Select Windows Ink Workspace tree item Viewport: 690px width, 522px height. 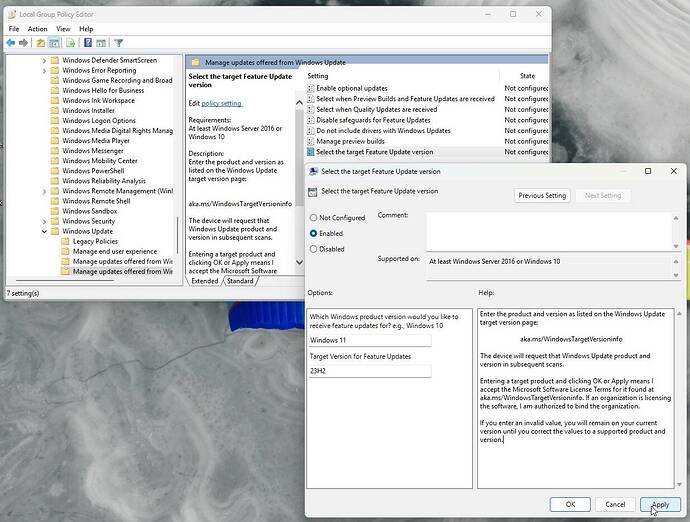98,100
